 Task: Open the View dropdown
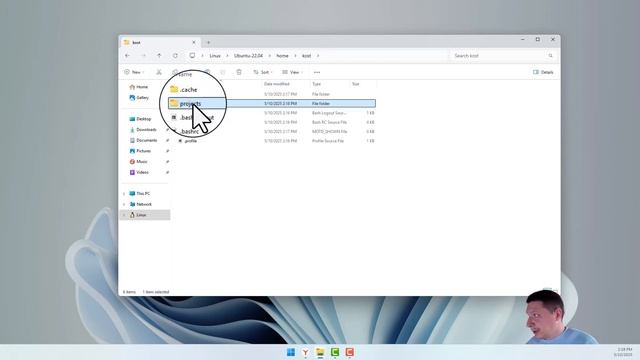pos(293,72)
